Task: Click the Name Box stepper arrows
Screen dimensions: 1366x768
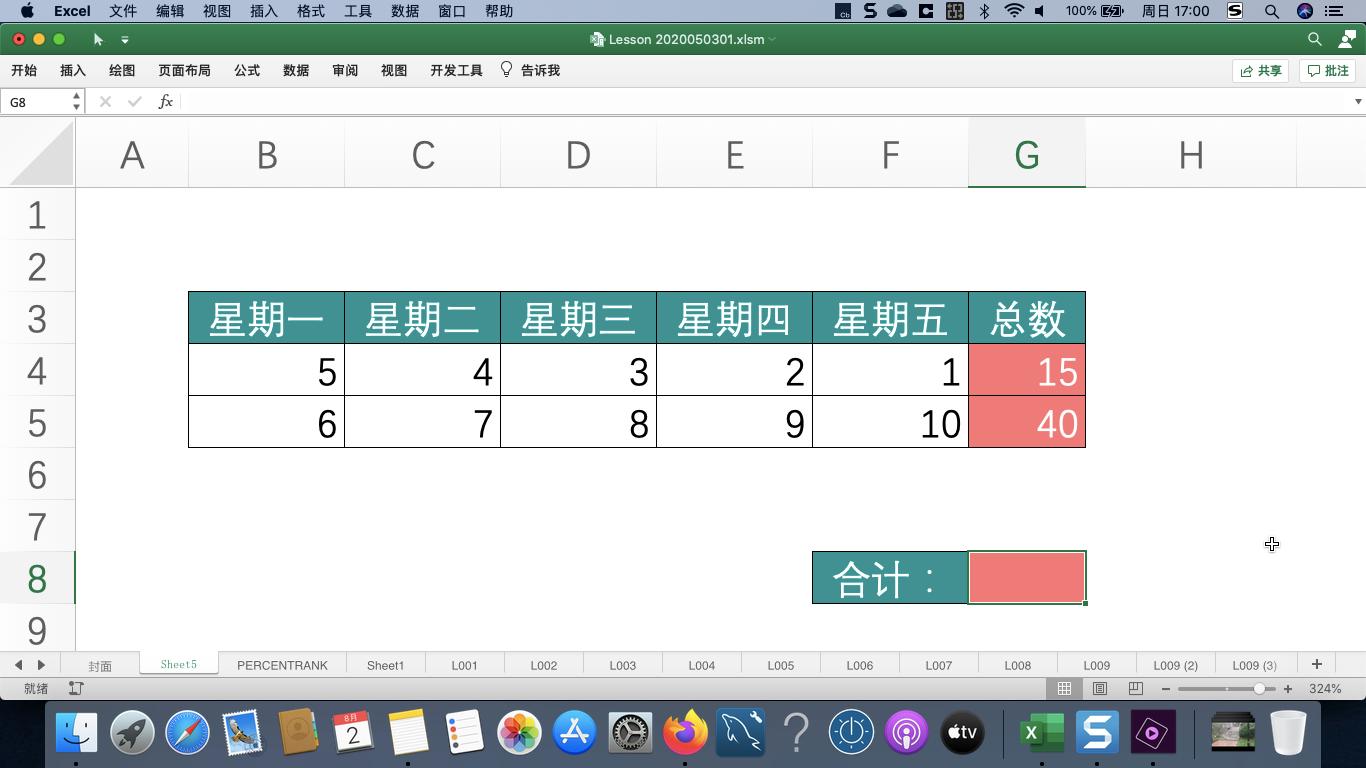Action: point(75,101)
